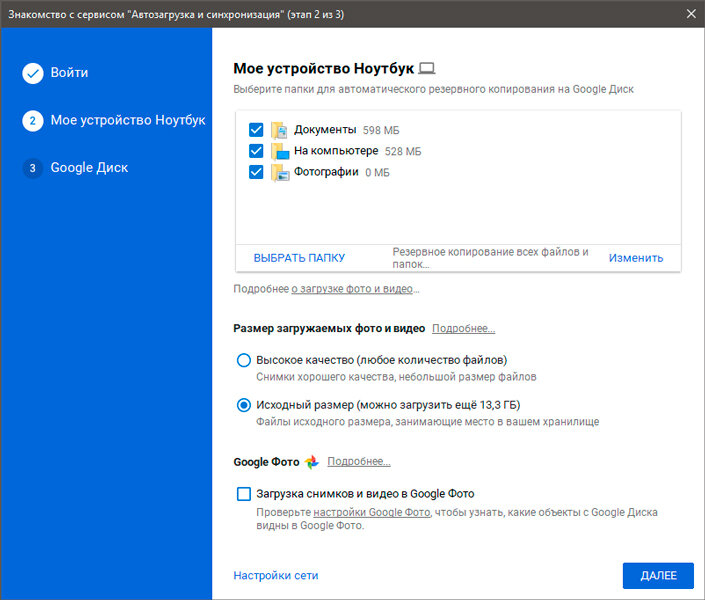Click the На компьютере folder name
Viewport: 705px width, 600px height.
336,151
